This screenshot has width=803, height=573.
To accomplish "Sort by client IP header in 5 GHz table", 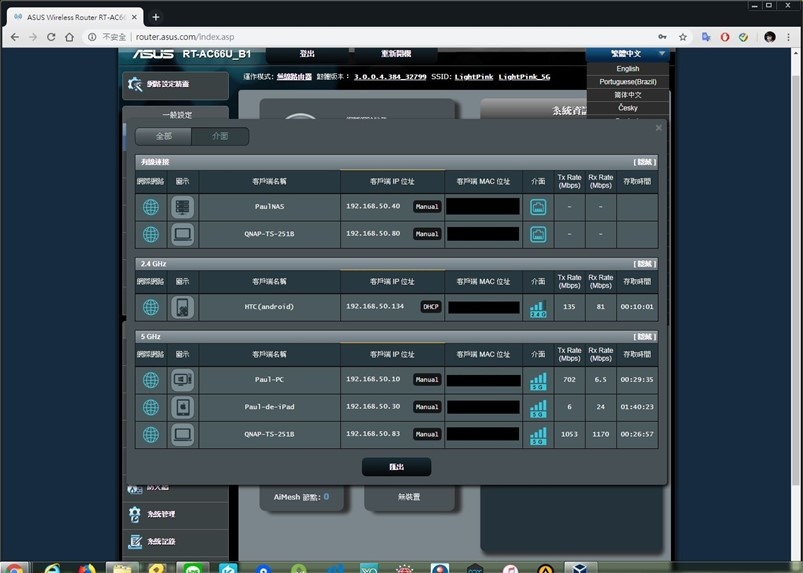I will point(392,354).
